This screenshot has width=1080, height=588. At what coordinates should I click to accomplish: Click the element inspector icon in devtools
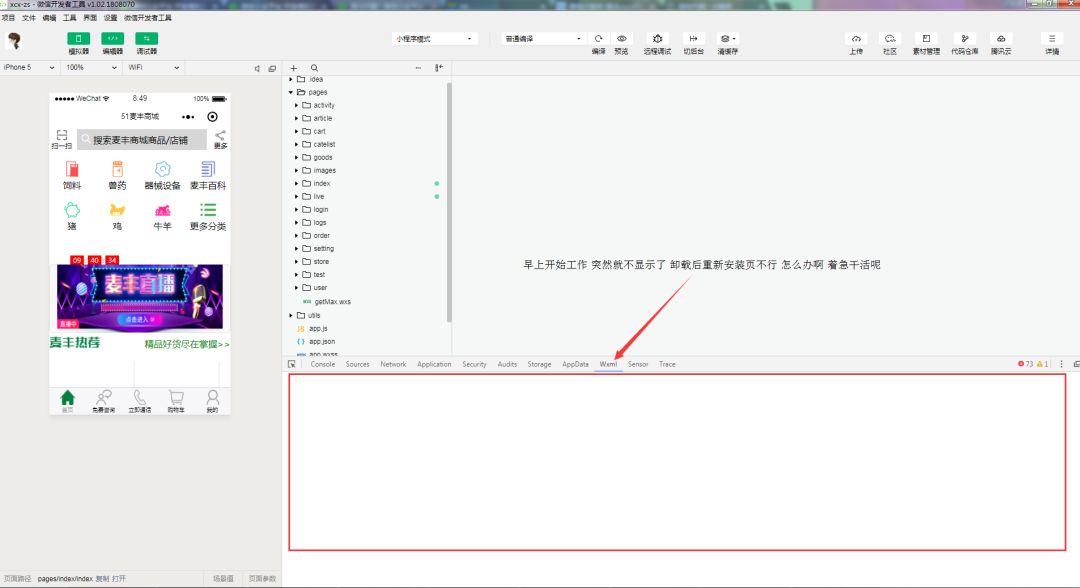coord(292,364)
